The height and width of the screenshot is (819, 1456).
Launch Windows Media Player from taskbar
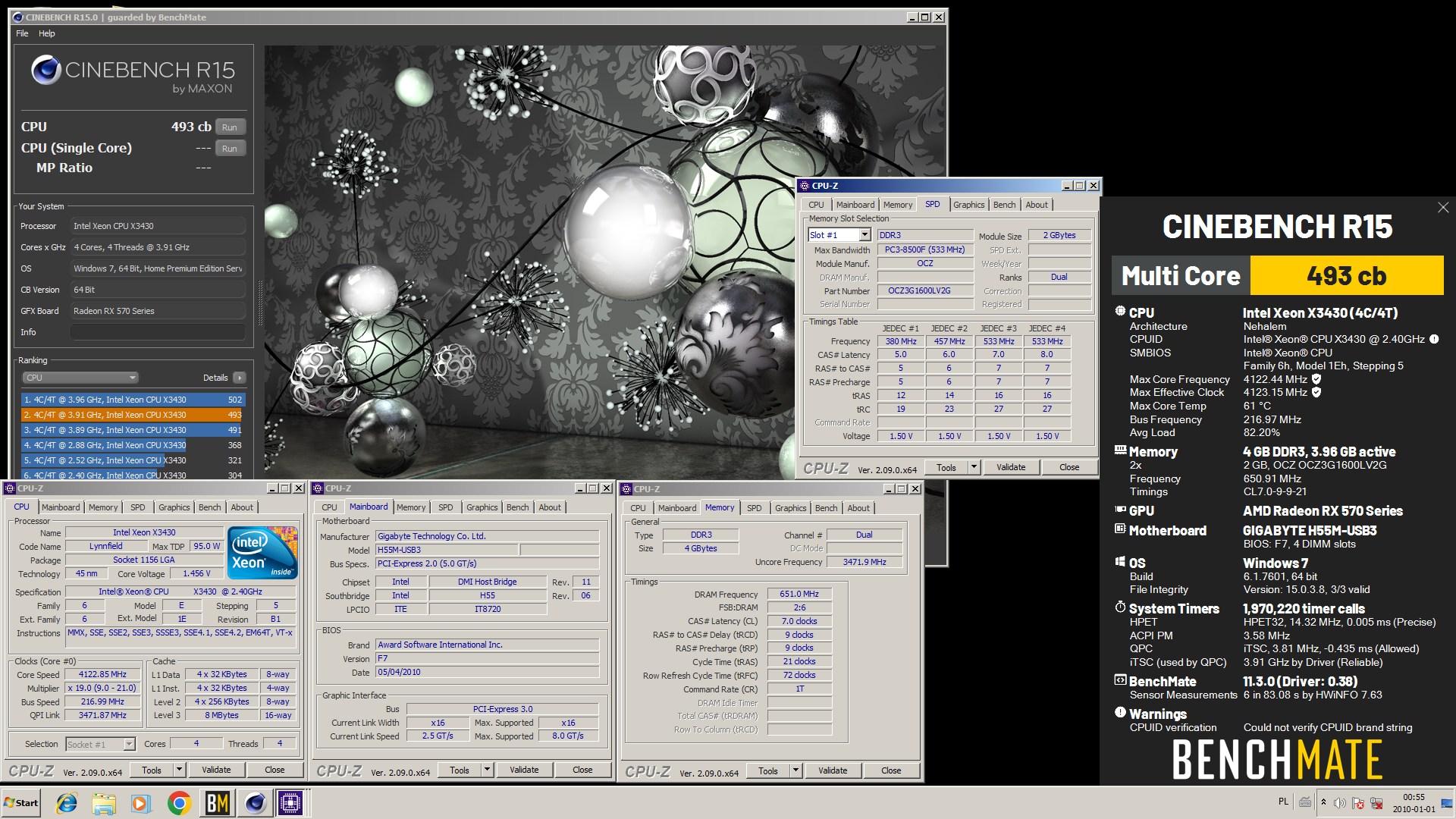tap(141, 803)
